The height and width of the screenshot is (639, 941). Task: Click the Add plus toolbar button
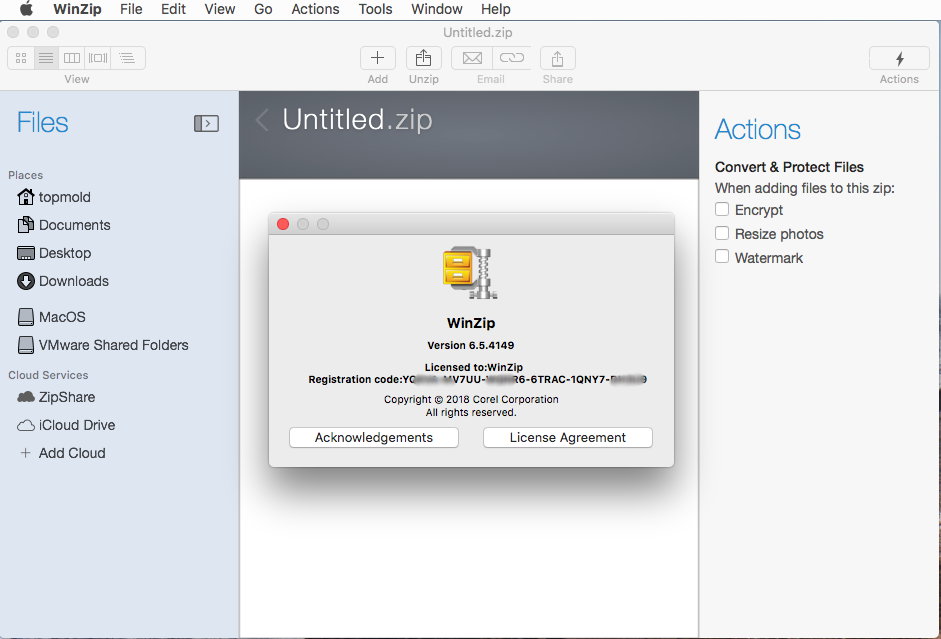coord(377,58)
